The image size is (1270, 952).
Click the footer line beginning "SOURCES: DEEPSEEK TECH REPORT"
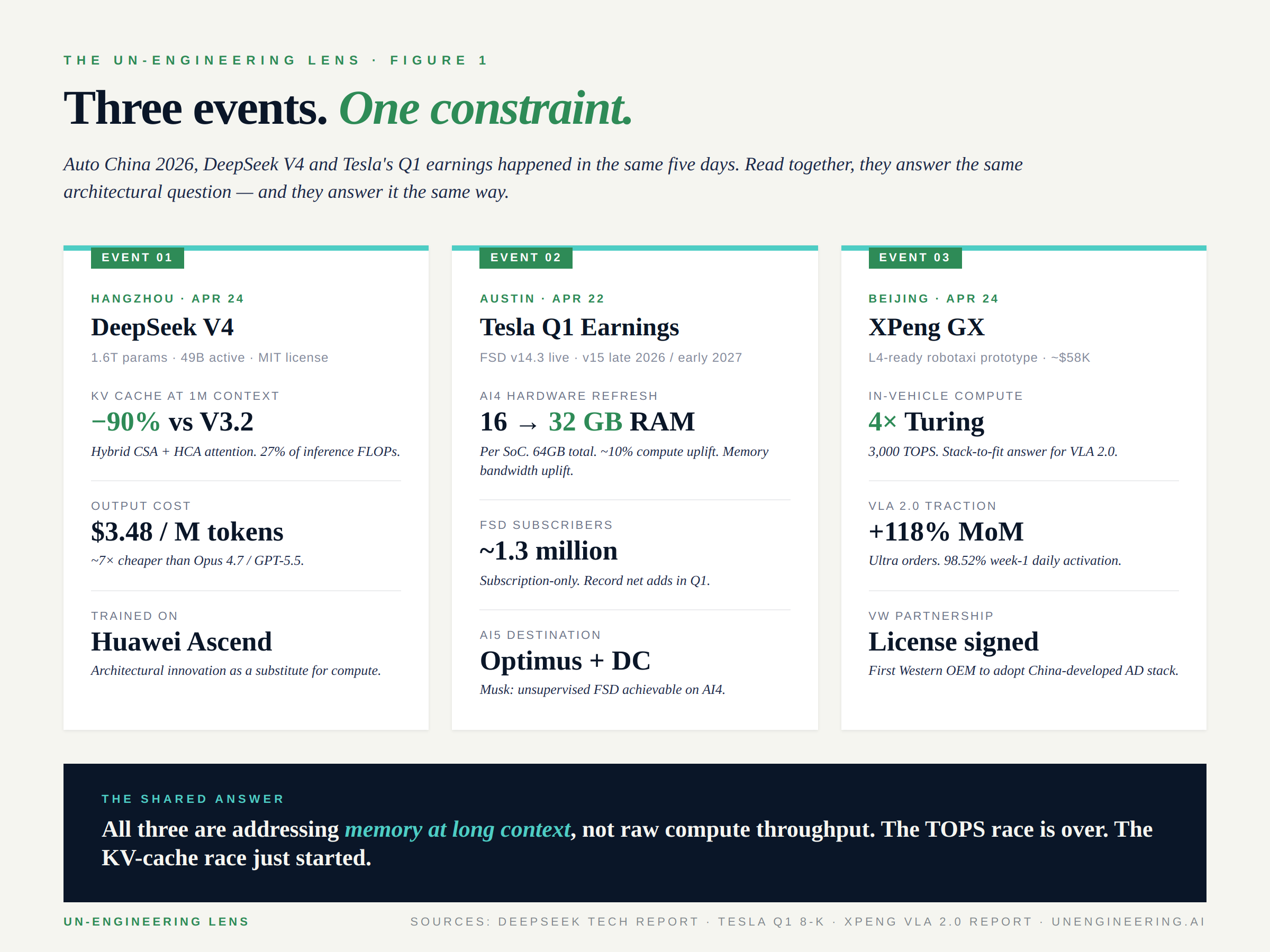click(807, 921)
